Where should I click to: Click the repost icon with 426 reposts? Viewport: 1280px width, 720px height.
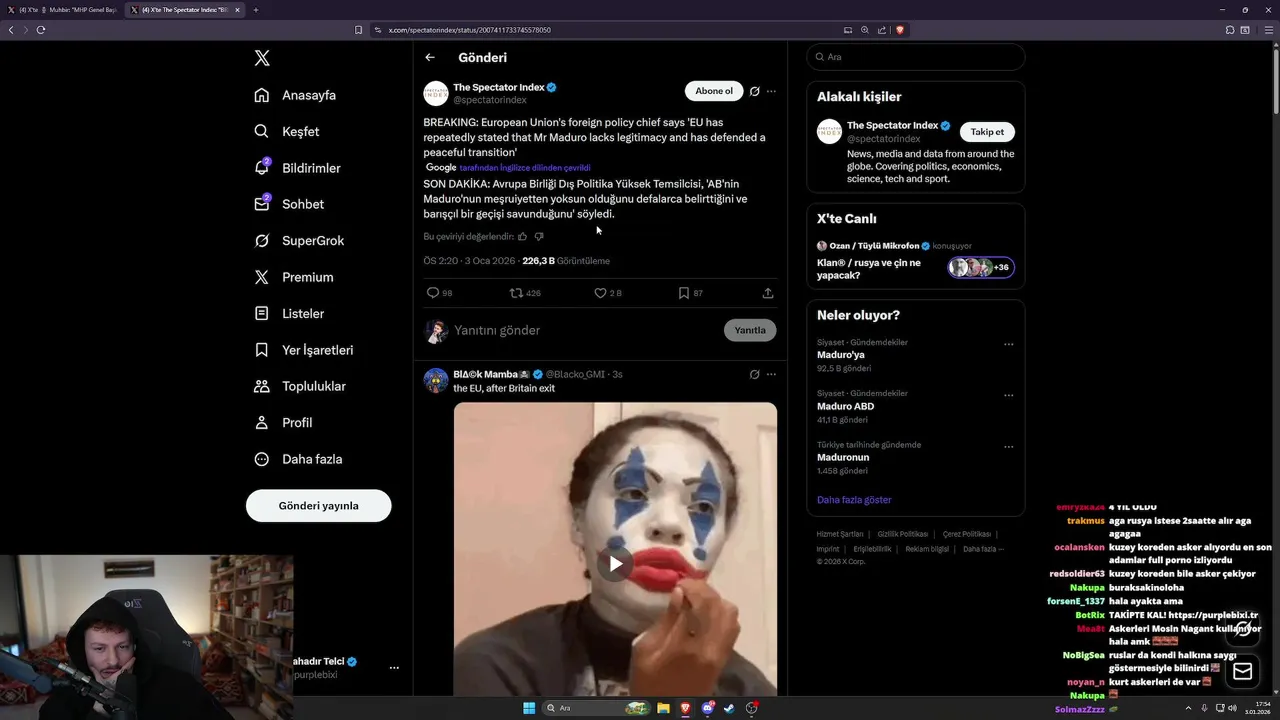[516, 293]
